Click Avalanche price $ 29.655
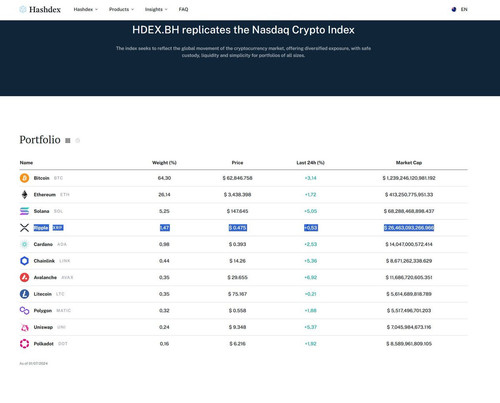 [237, 277]
